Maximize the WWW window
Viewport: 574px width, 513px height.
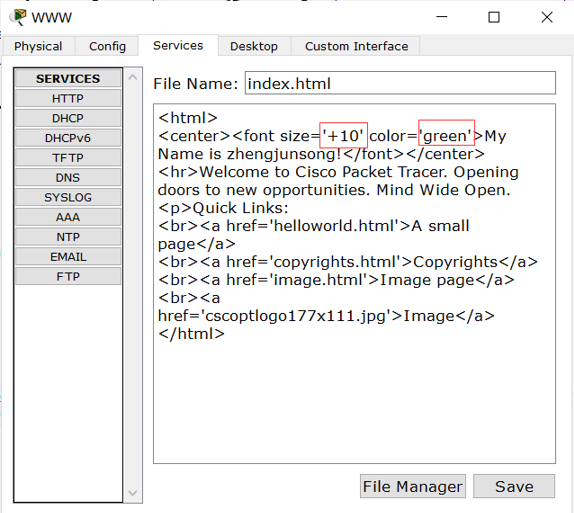[494, 17]
